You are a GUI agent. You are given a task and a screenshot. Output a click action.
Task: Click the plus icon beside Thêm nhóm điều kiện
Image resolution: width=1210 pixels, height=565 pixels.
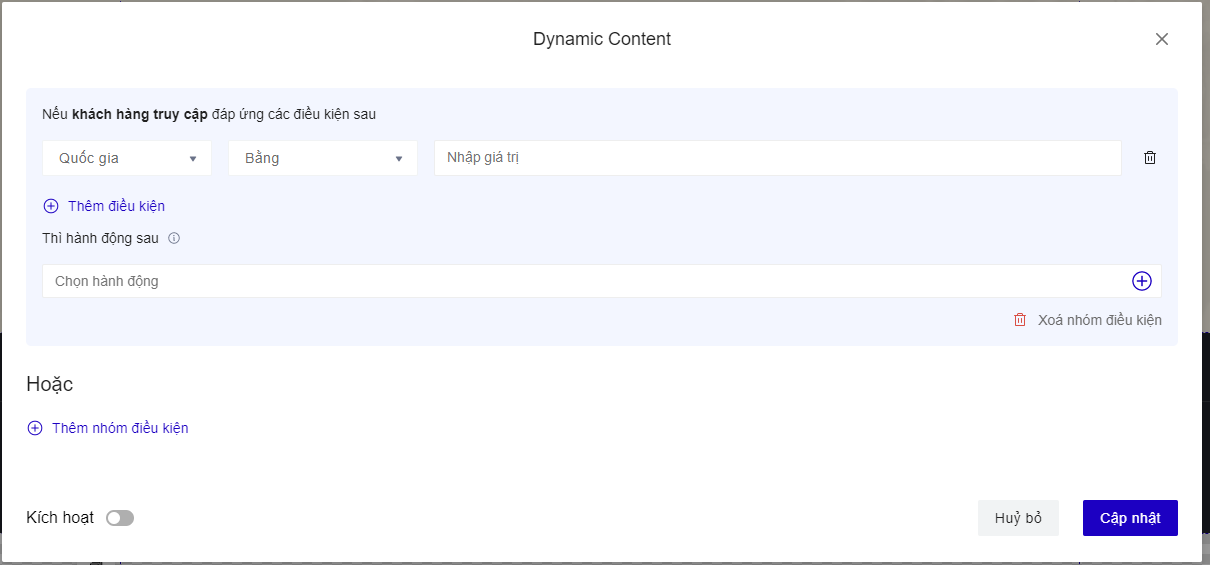coord(35,428)
